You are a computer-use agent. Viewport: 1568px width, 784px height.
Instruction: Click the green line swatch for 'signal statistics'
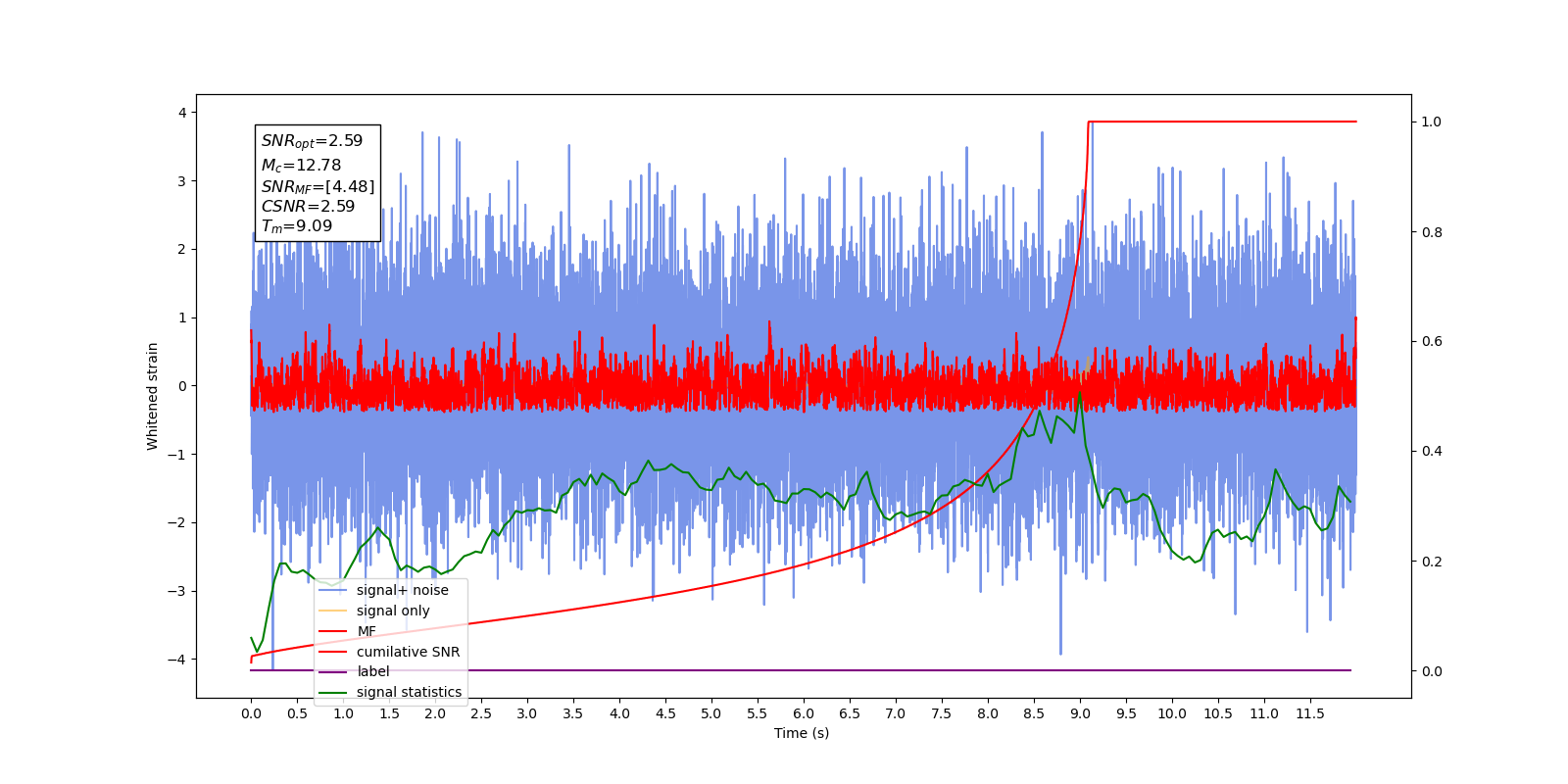click(333, 692)
